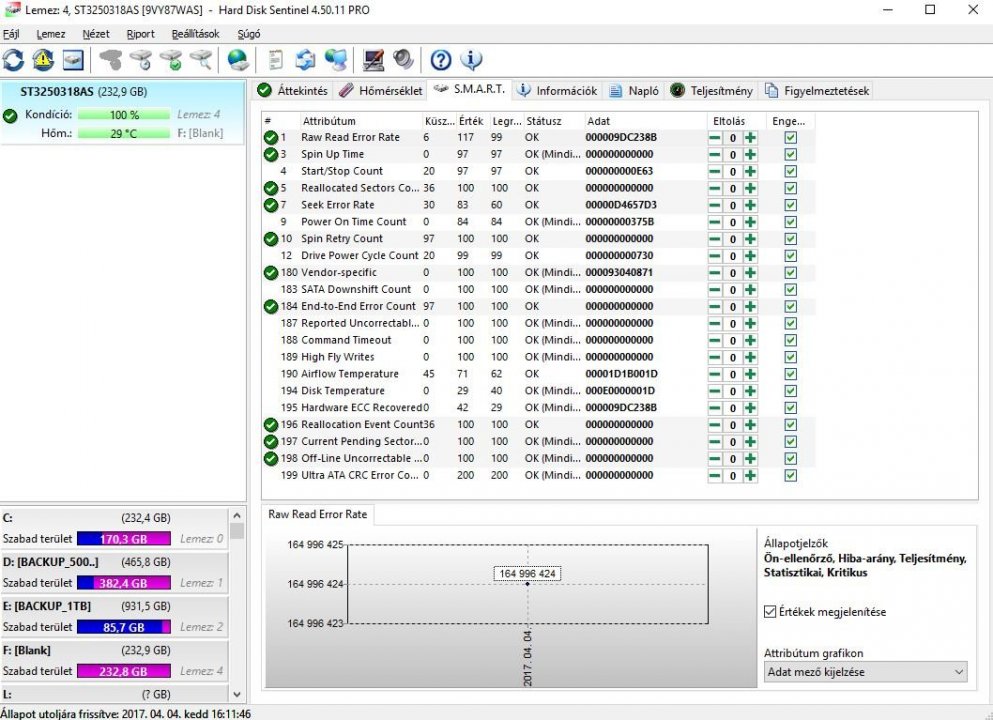Click the blue refresh arrows toolbar icon

[13, 60]
